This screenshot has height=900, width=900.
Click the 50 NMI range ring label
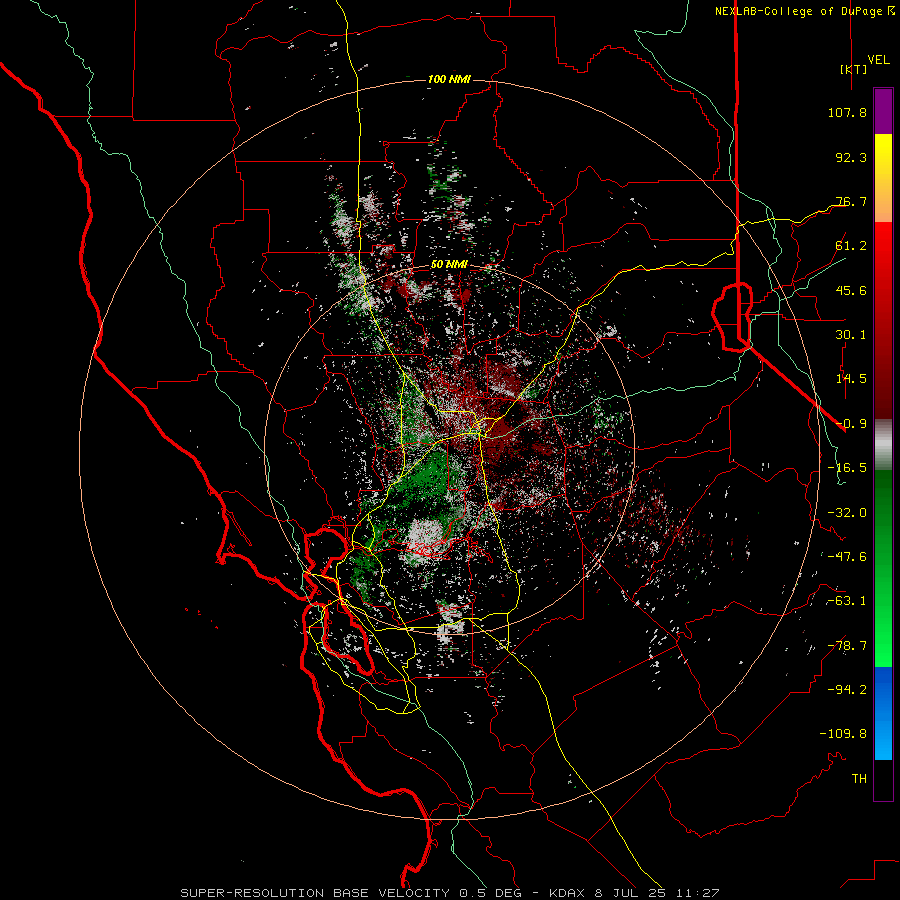[x=449, y=265]
